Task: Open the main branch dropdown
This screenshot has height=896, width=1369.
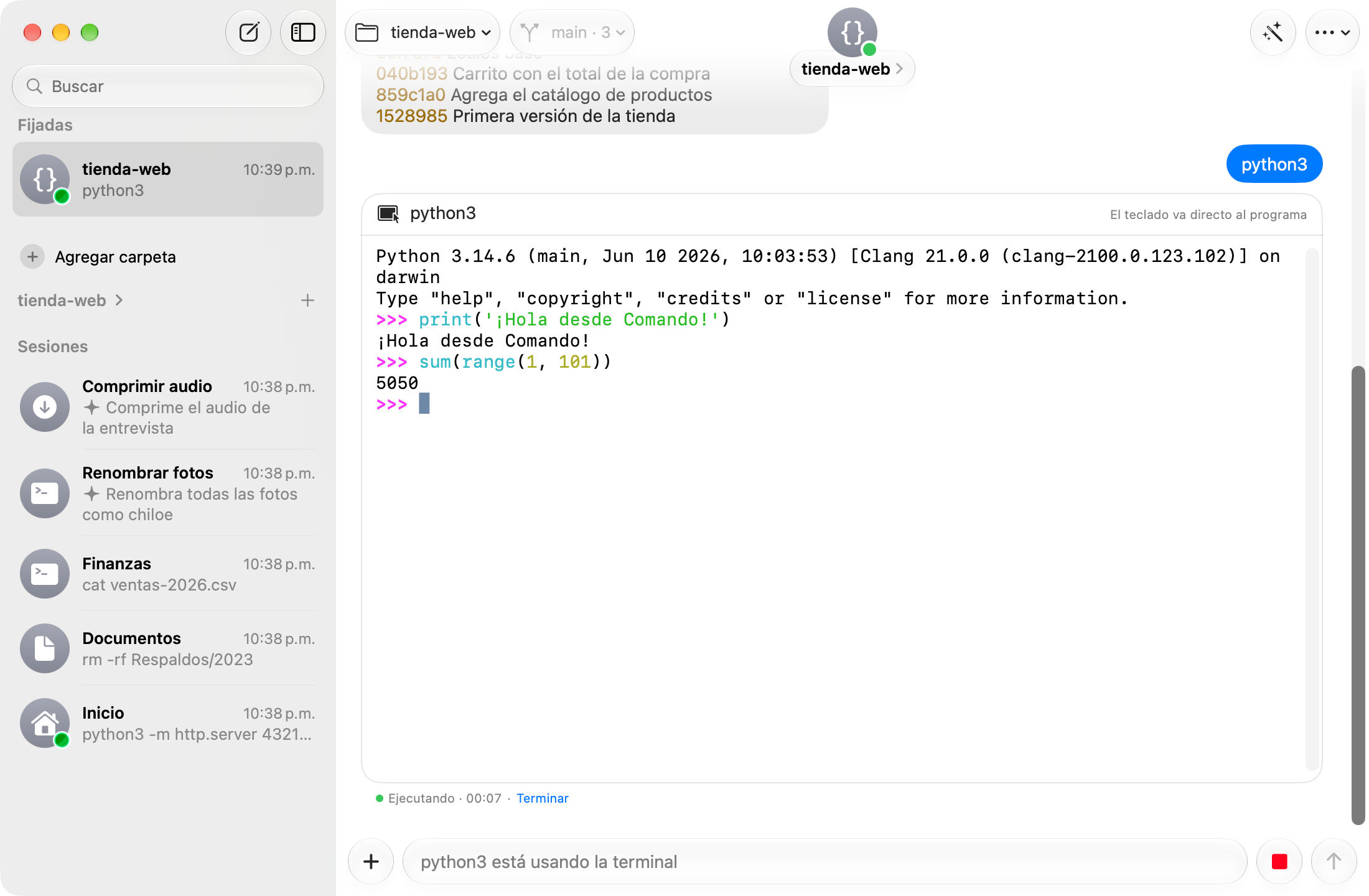Action: 572,32
